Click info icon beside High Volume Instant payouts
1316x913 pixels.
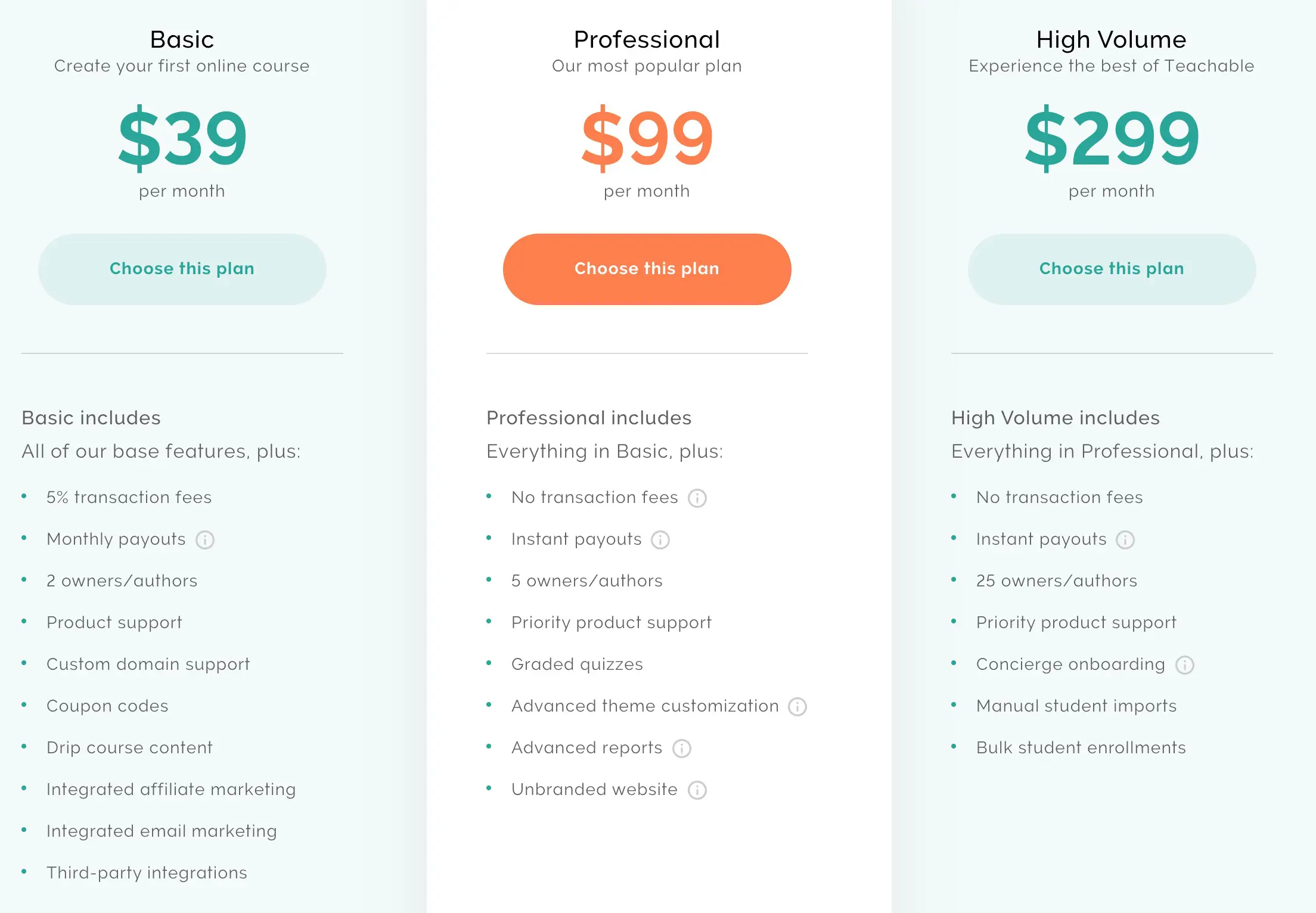pyautogui.click(x=1125, y=540)
